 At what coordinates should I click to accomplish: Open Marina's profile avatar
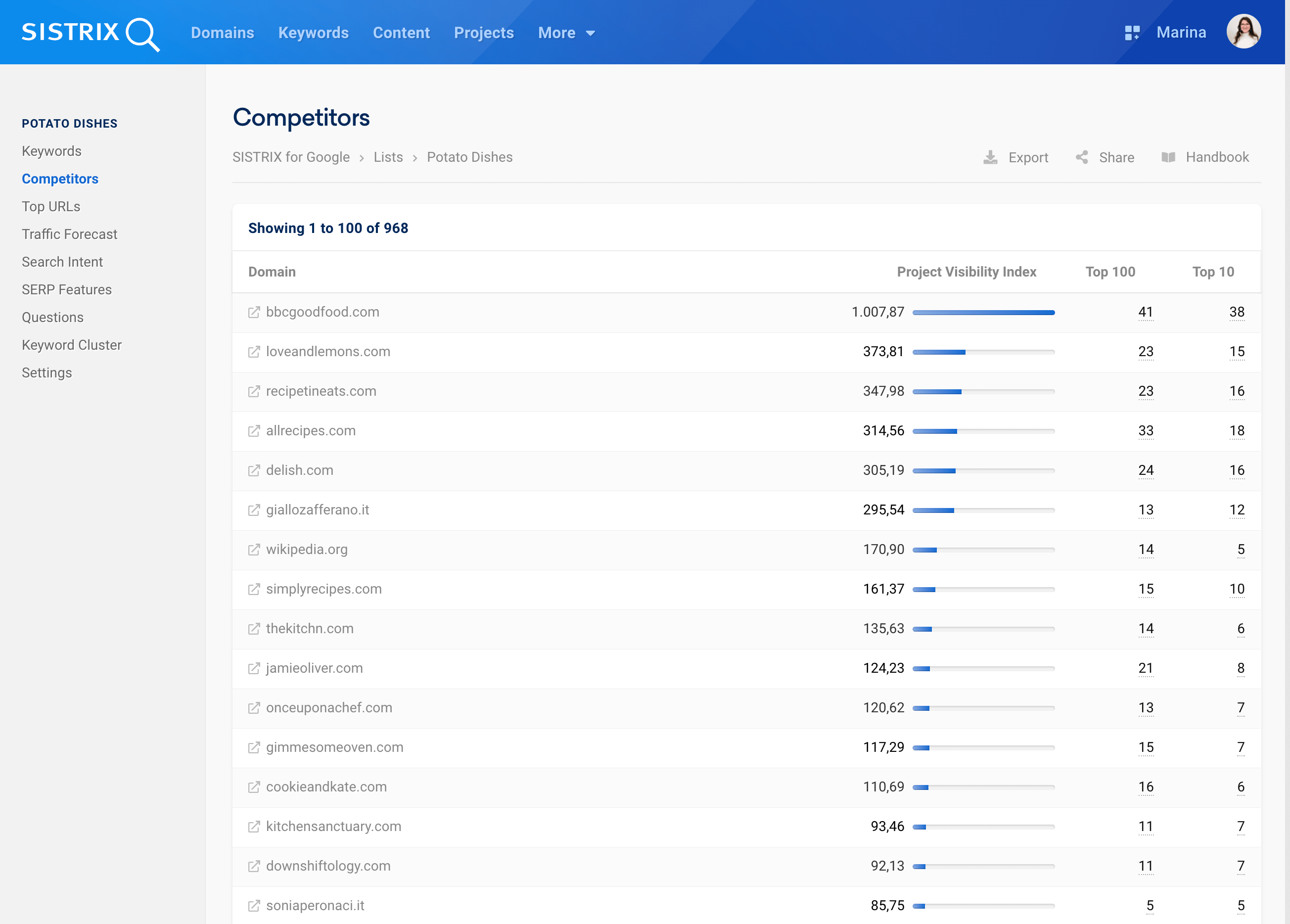tap(1244, 32)
